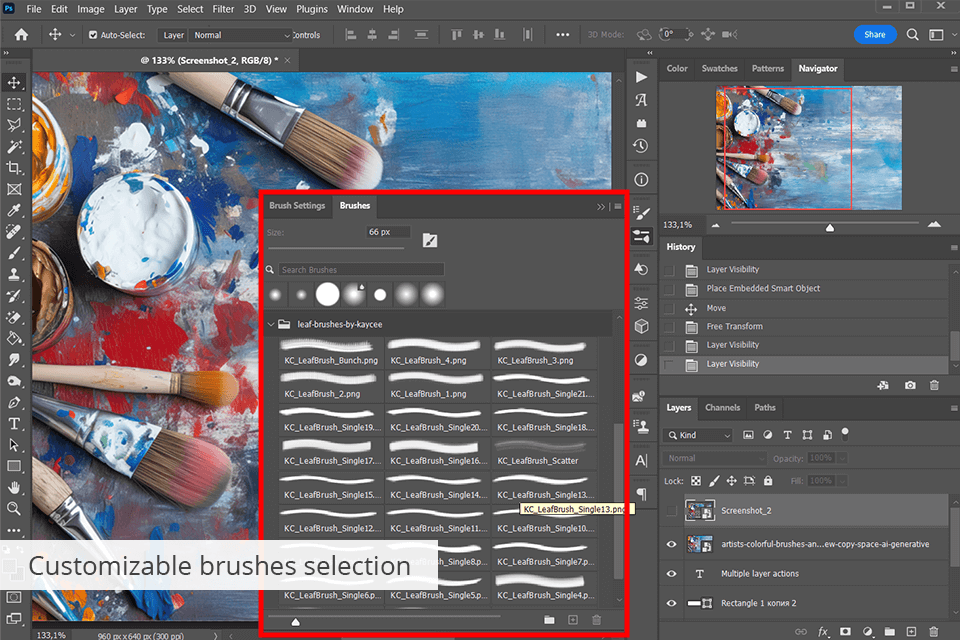Select the Pen tool

click(x=13, y=402)
